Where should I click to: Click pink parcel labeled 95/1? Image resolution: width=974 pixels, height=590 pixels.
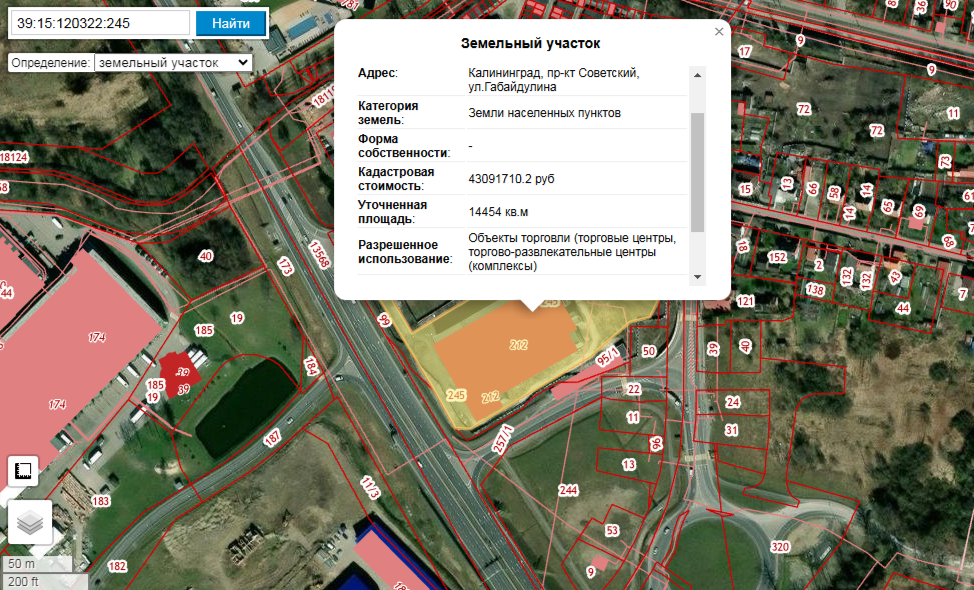[x=607, y=357]
